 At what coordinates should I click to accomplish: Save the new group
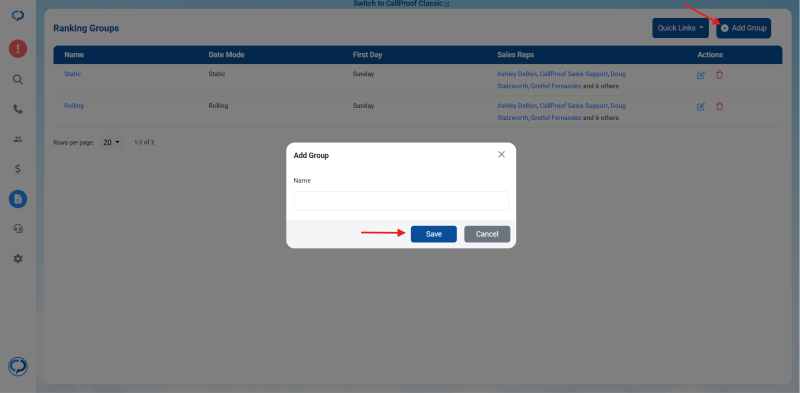tap(434, 234)
